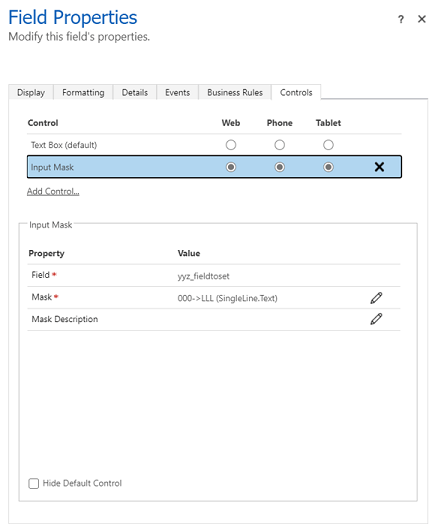Viewport: 435px width, 524px height.
Task: Click the Add Control link
Action: (53, 191)
